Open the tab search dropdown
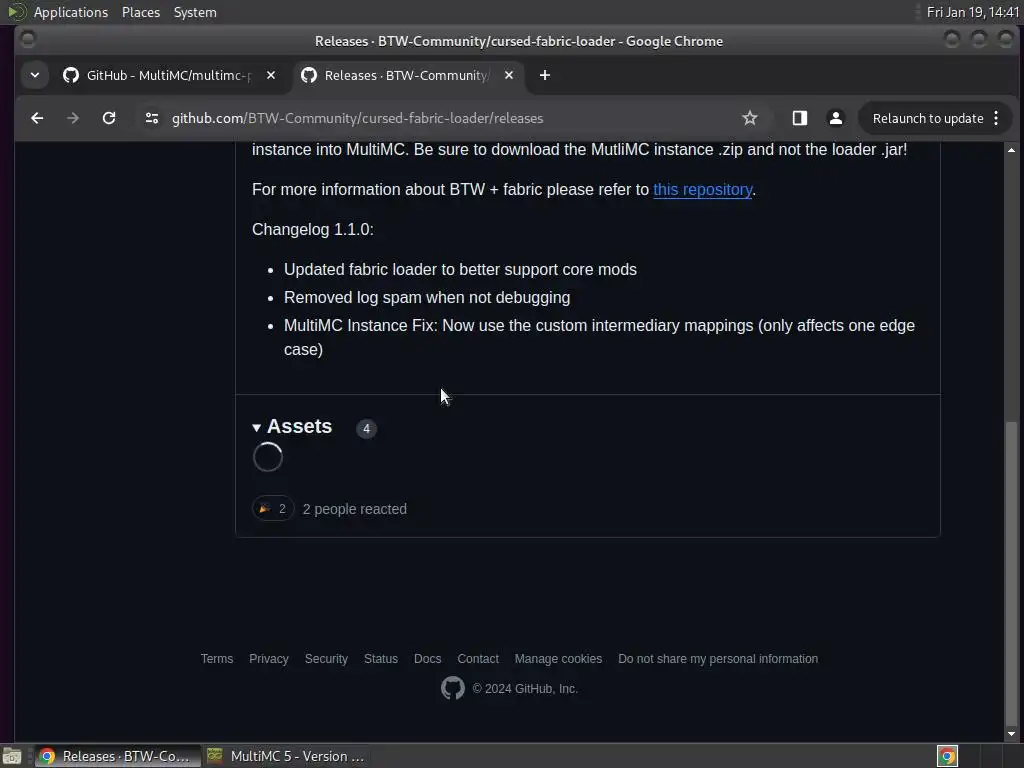Viewport: 1024px width, 768px height. pos(35,75)
